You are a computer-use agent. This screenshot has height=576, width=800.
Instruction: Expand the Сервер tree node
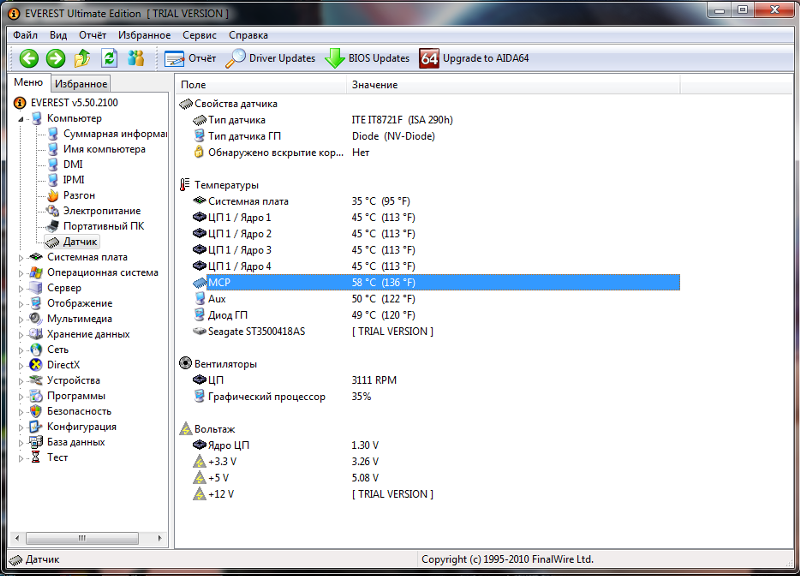(21, 288)
